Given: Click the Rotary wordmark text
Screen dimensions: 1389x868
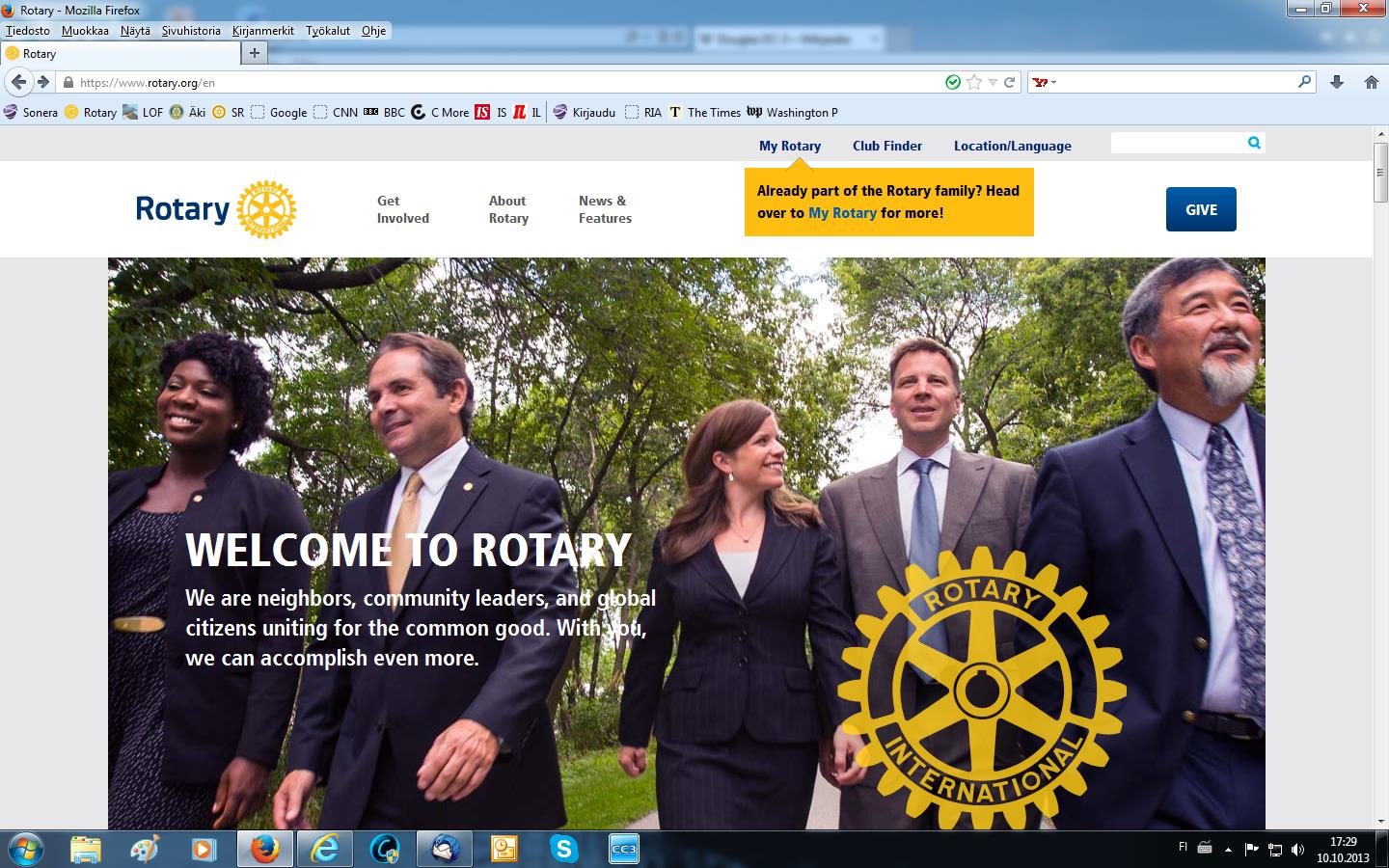Looking at the screenshot, I should click(182, 209).
